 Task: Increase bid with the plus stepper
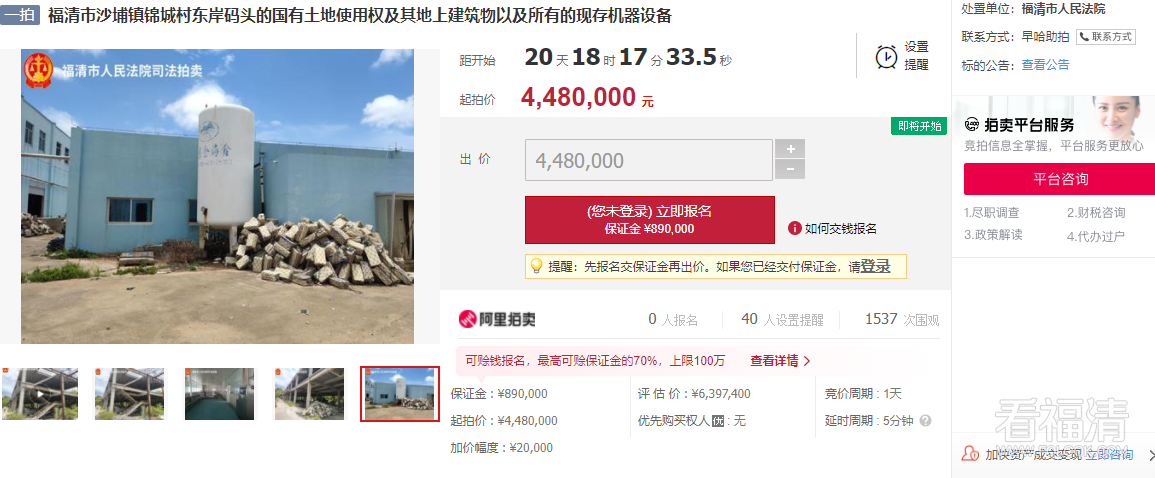pyautogui.click(x=790, y=149)
